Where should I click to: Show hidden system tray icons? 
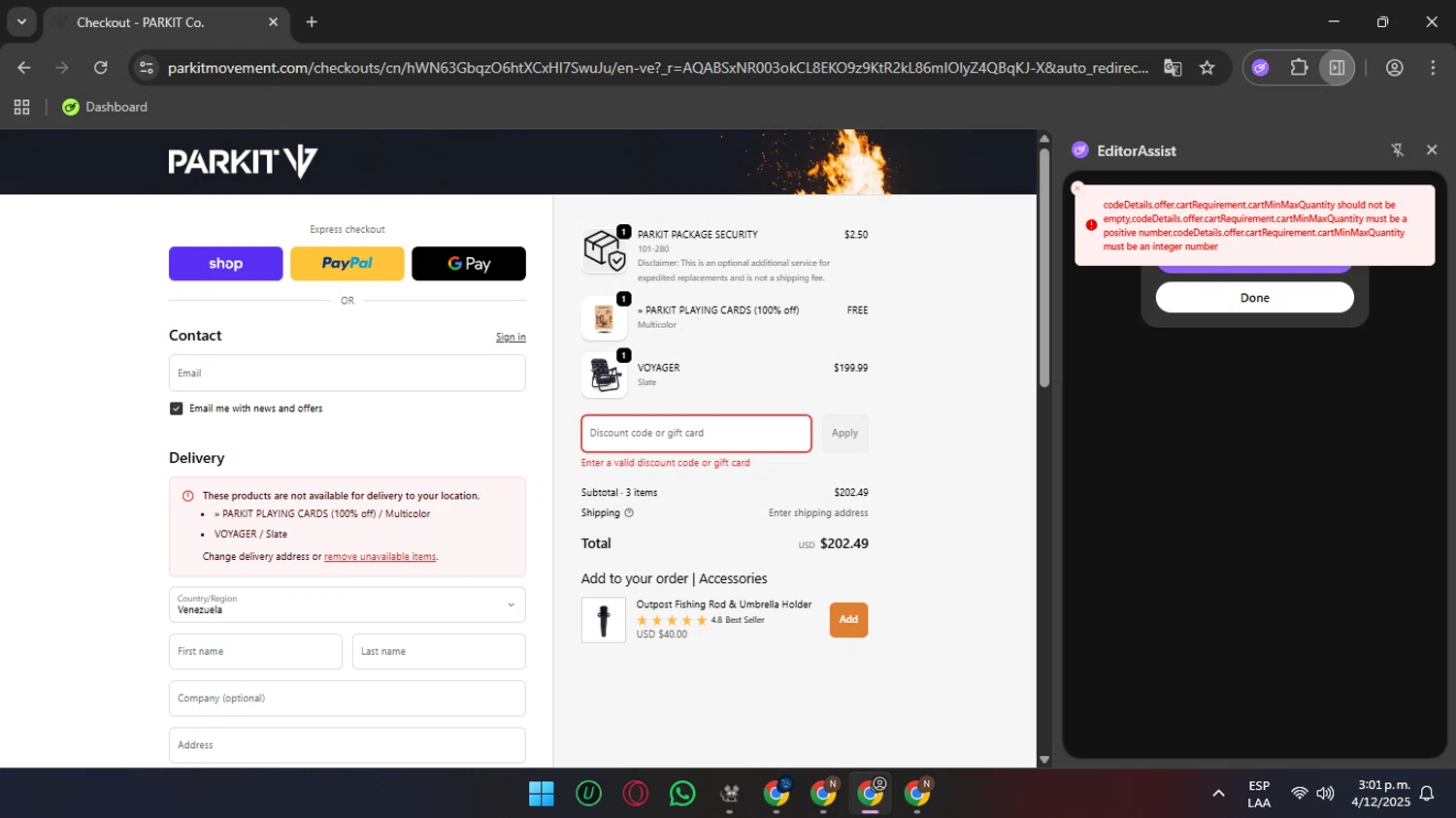point(1218,794)
